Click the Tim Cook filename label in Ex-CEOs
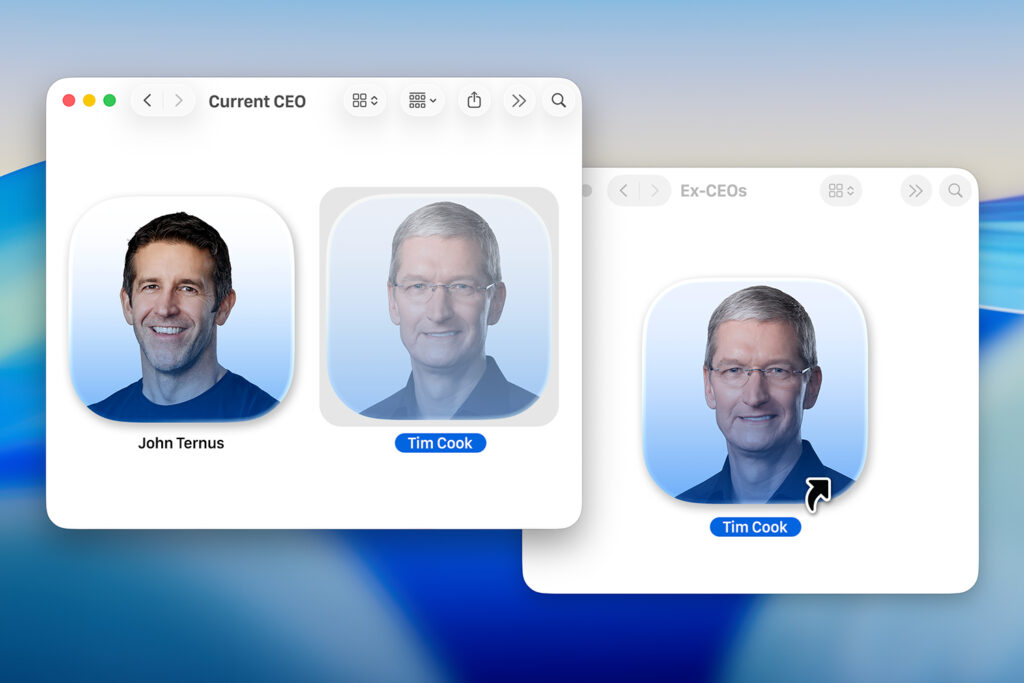This screenshot has width=1024, height=683. pos(755,527)
